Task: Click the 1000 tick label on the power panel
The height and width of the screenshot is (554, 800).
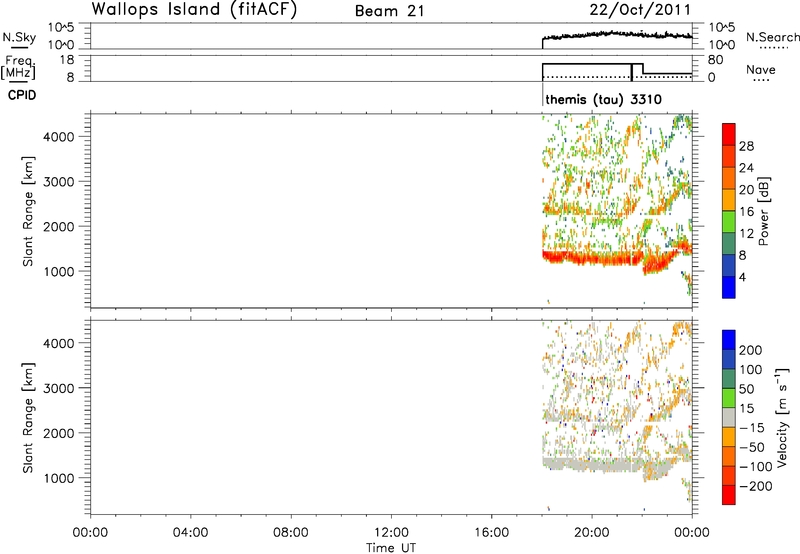Action: [59, 272]
